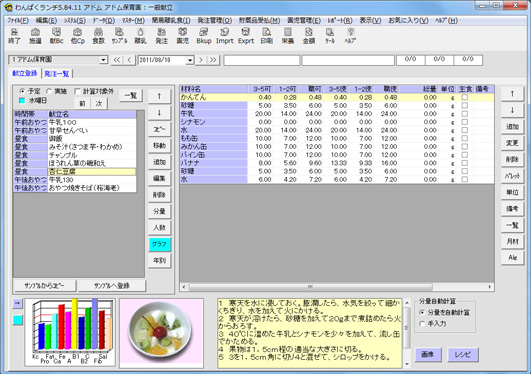Screen dimensions: 531x374
Task: Move menu item down with ↓ beside menu list
Action: pyautogui.click(x=160, y=113)
